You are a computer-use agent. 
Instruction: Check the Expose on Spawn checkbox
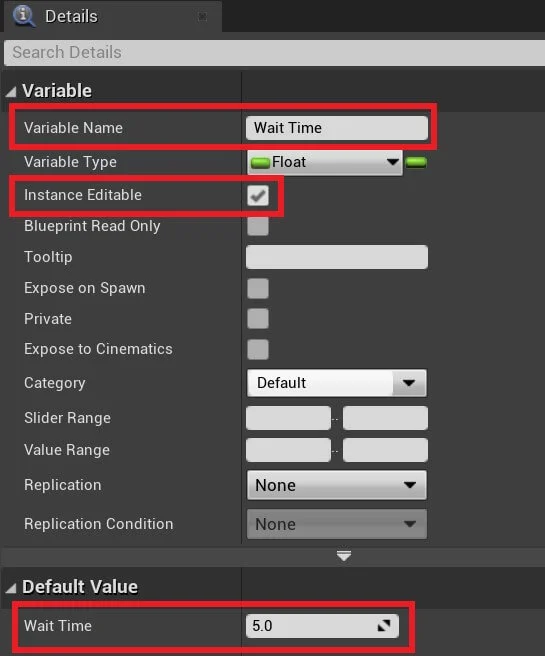coord(258,288)
